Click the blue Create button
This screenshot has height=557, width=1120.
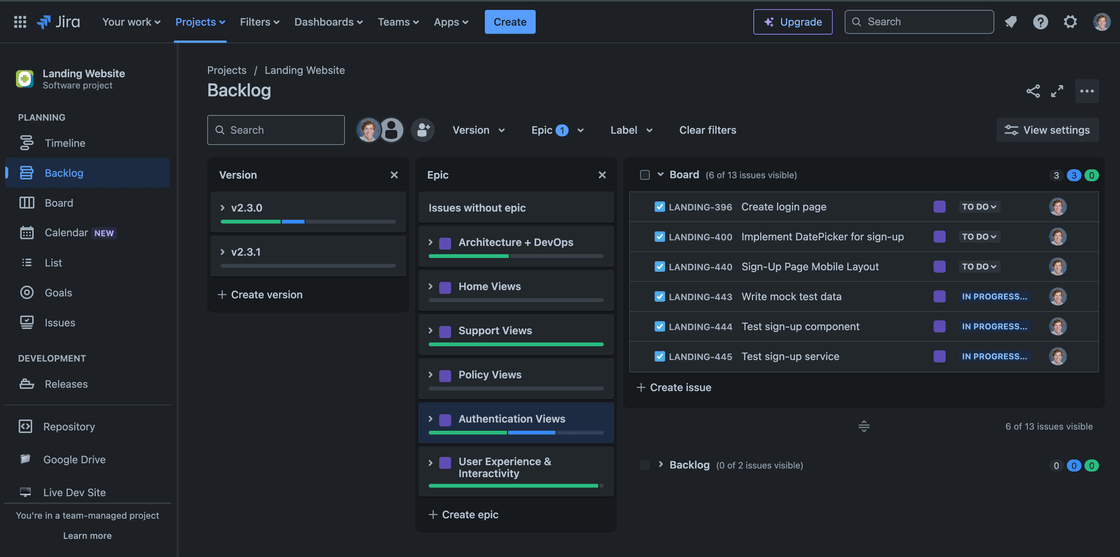510,22
